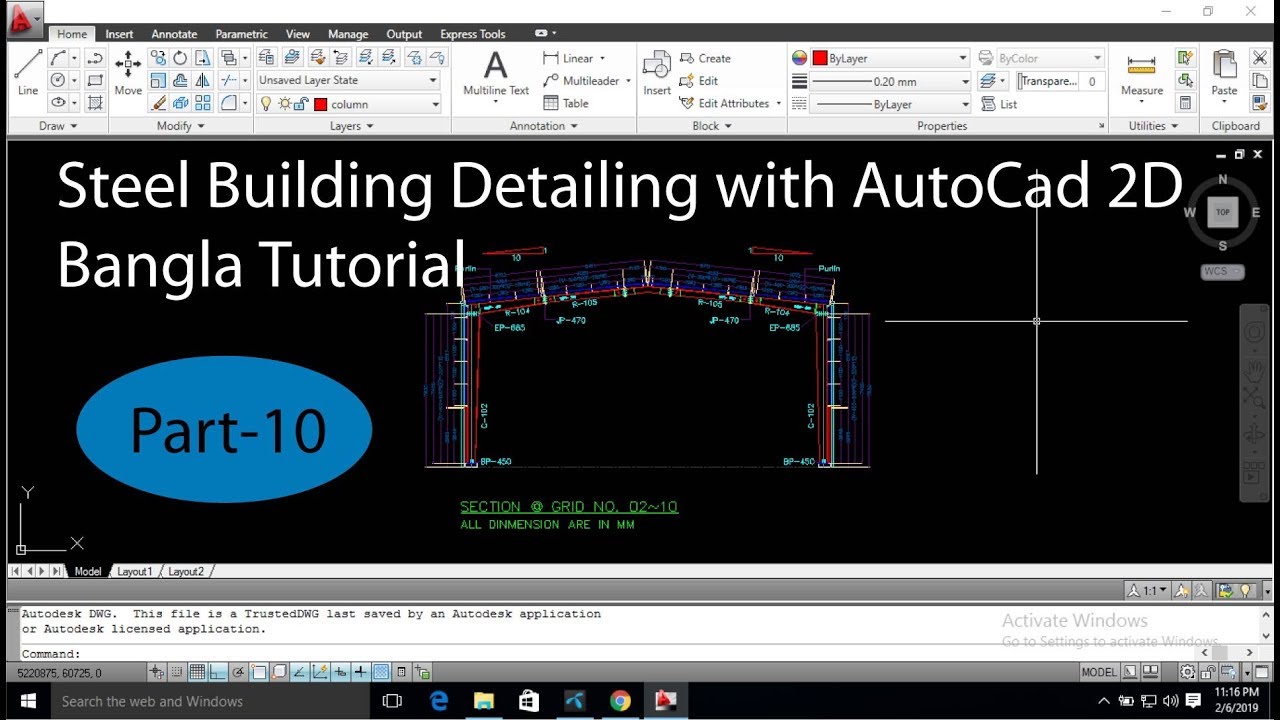The height and width of the screenshot is (720, 1280).
Task: Open the Quick Calculator icon in Utilities
Action: point(1186,102)
